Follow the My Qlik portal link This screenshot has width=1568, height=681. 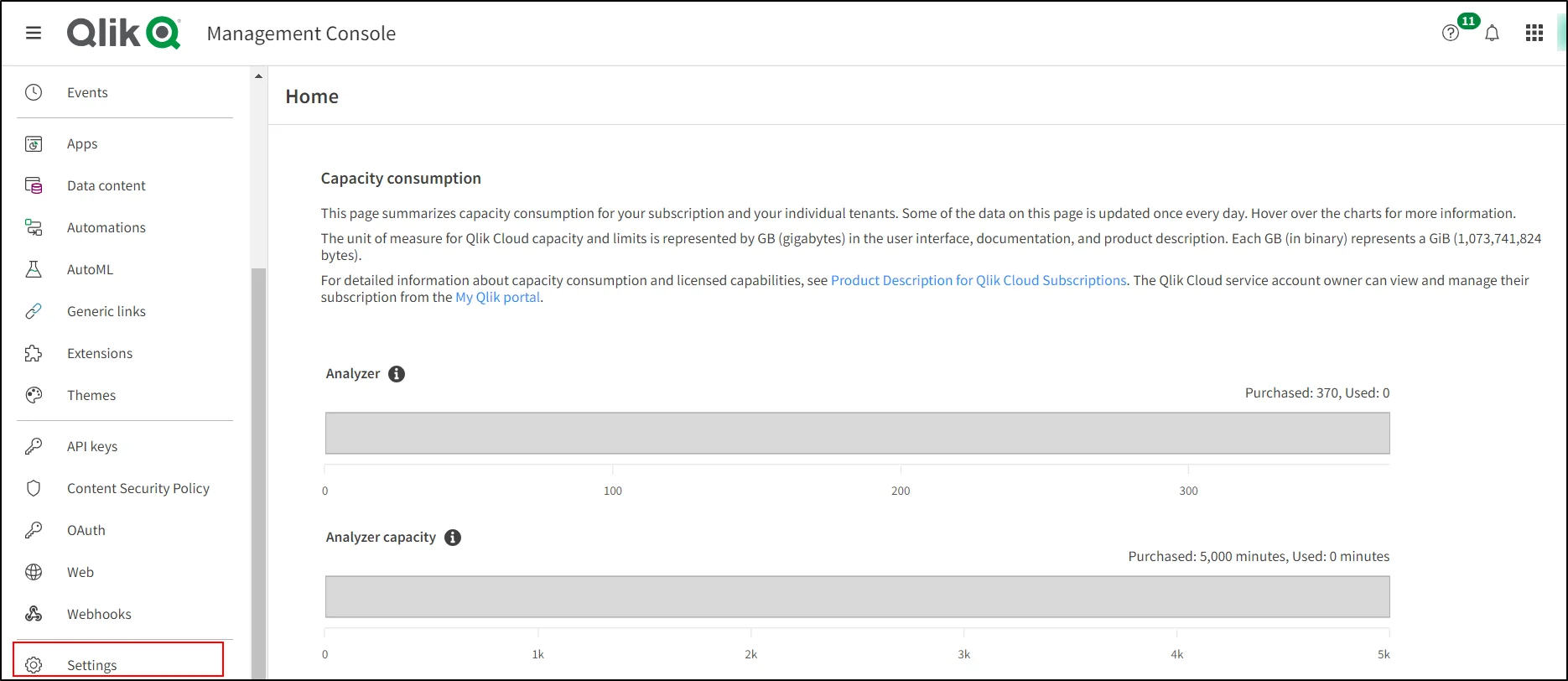tap(497, 297)
